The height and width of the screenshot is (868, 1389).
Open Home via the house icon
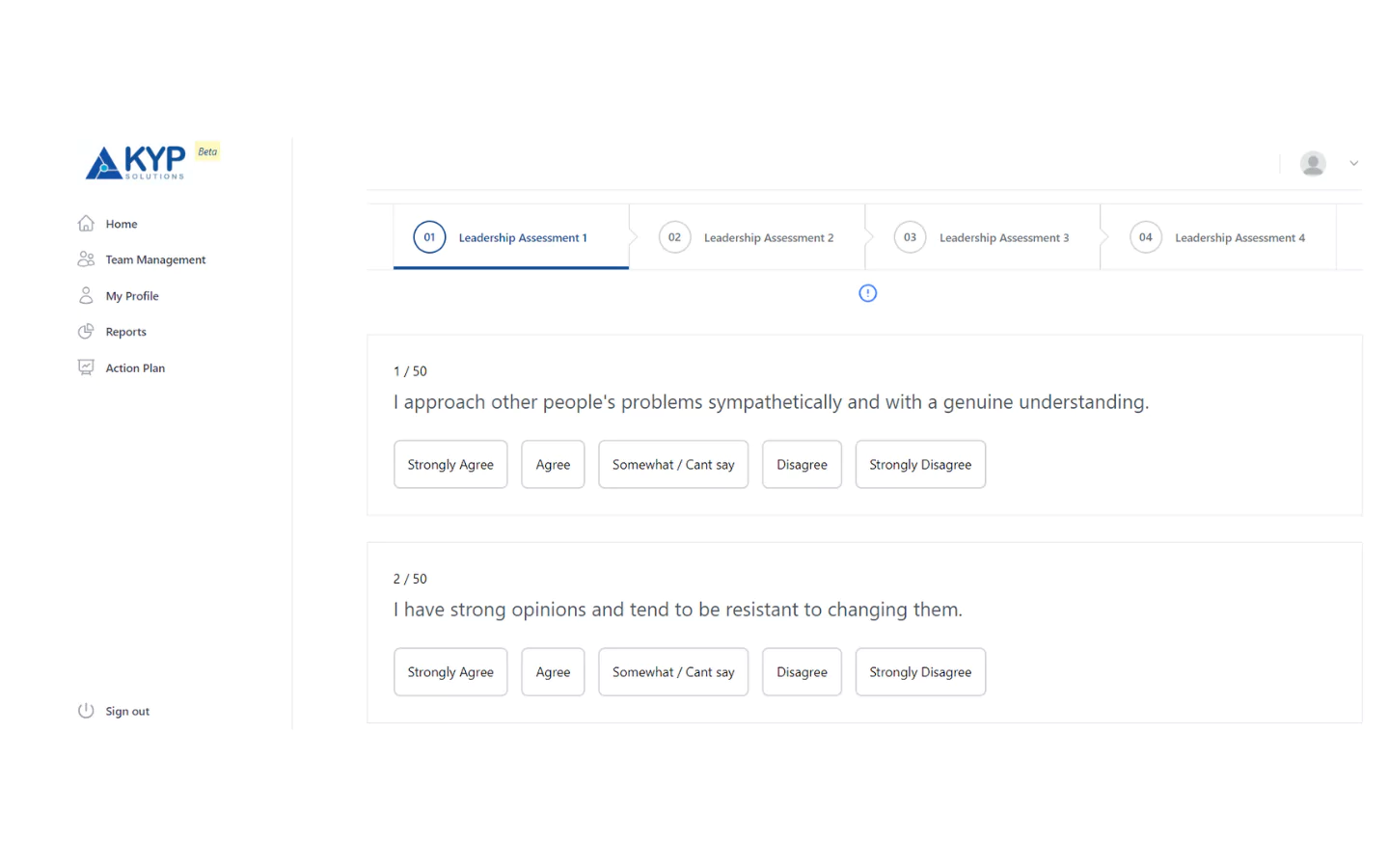click(x=86, y=224)
